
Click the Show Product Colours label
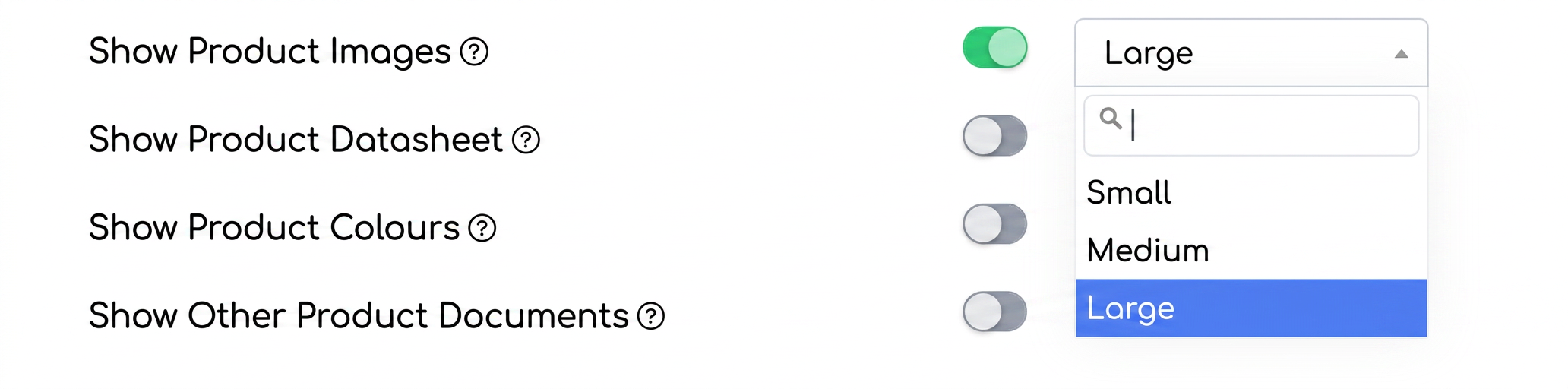pos(274,228)
